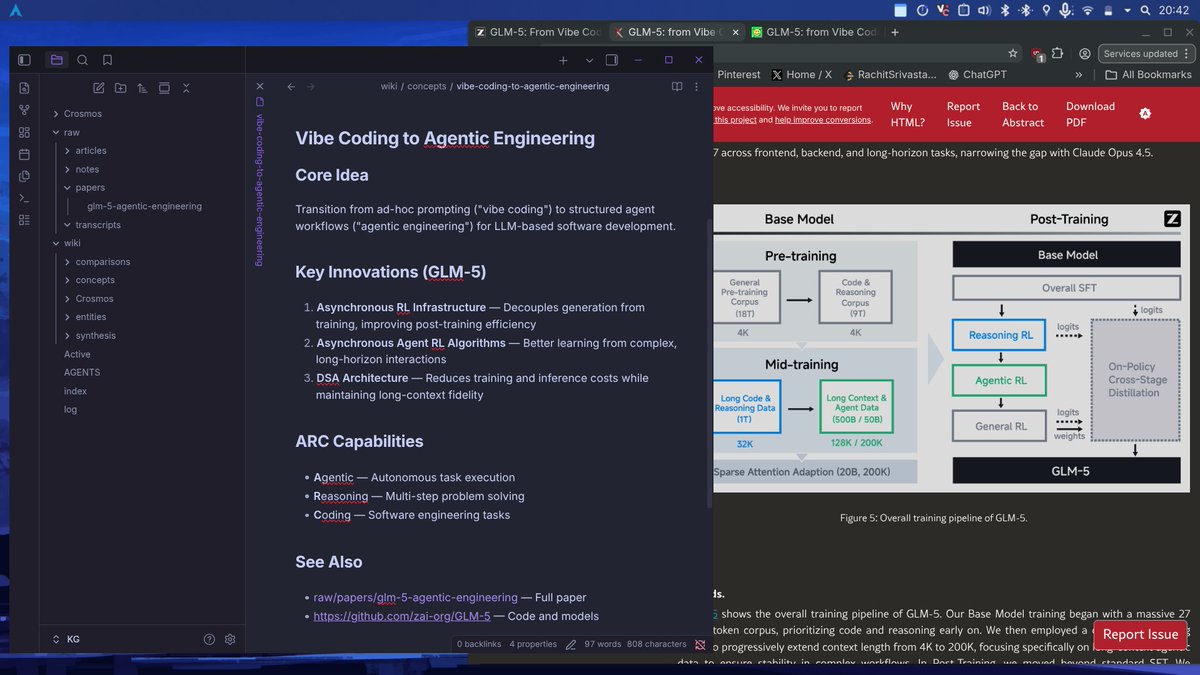The height and width of the screenshot is (675, 1200).
Task: Add a new Obsidian tab
Action: click(563, 60)
